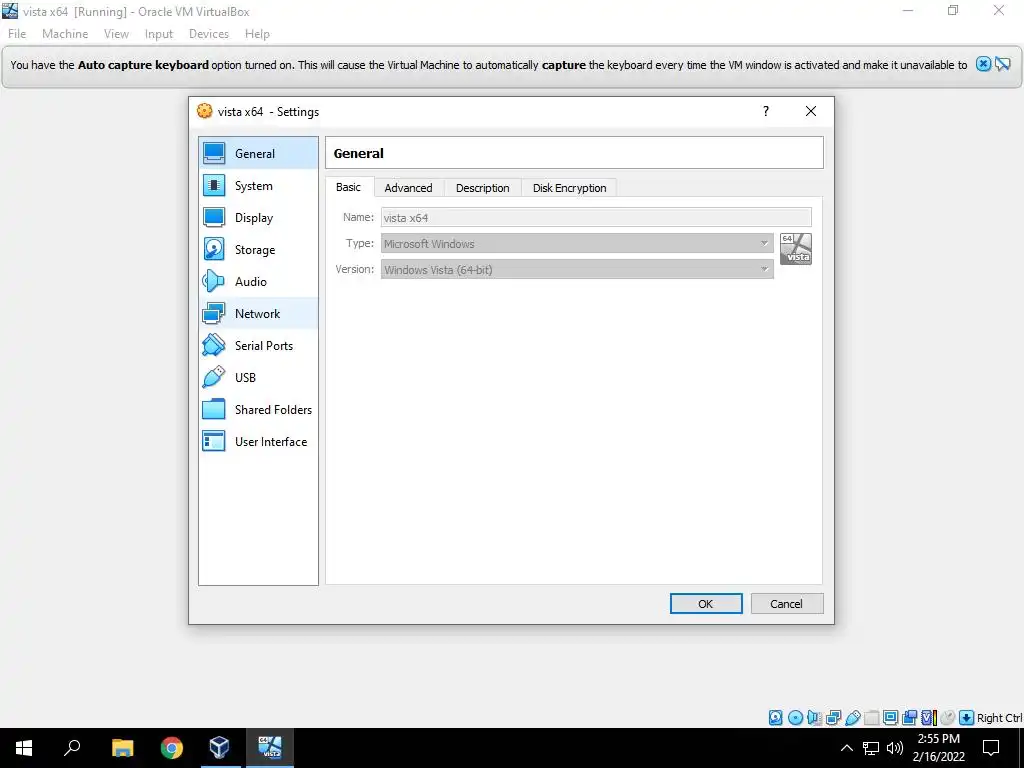
Task: Click the keyboard capture arrow icon
Action: pyautogui.click(x=967, y=718)
